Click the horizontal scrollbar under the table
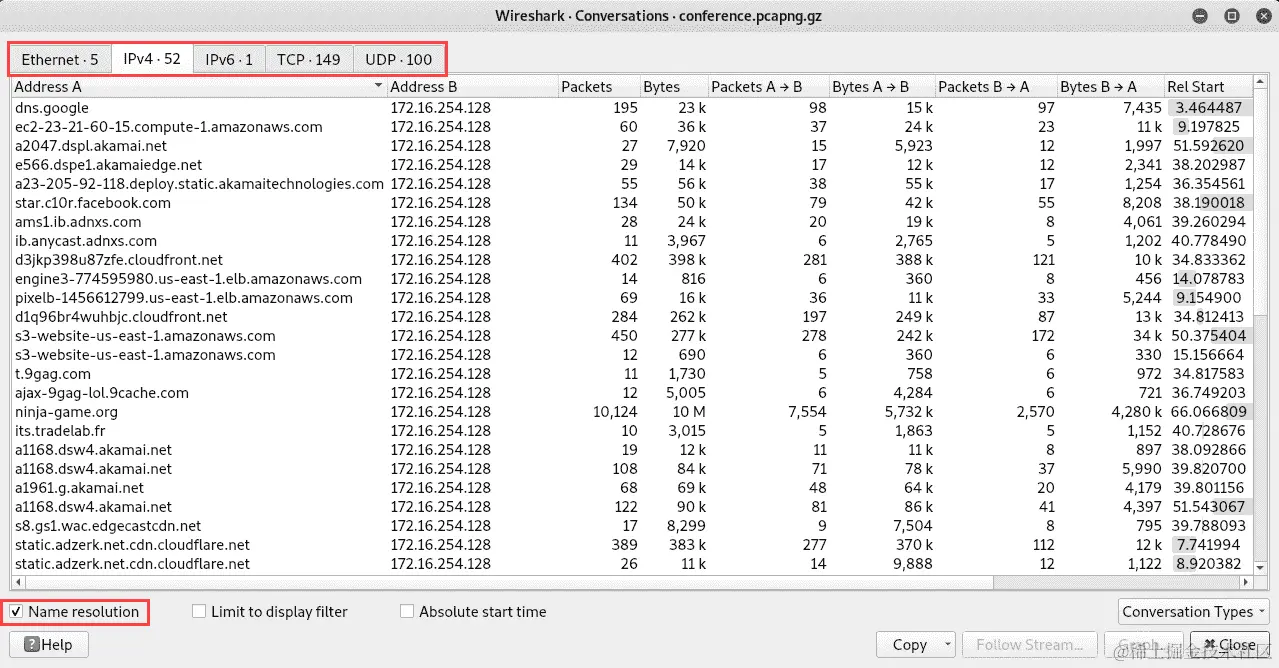This screenshot has height=668, width=1279. (632, 582)
